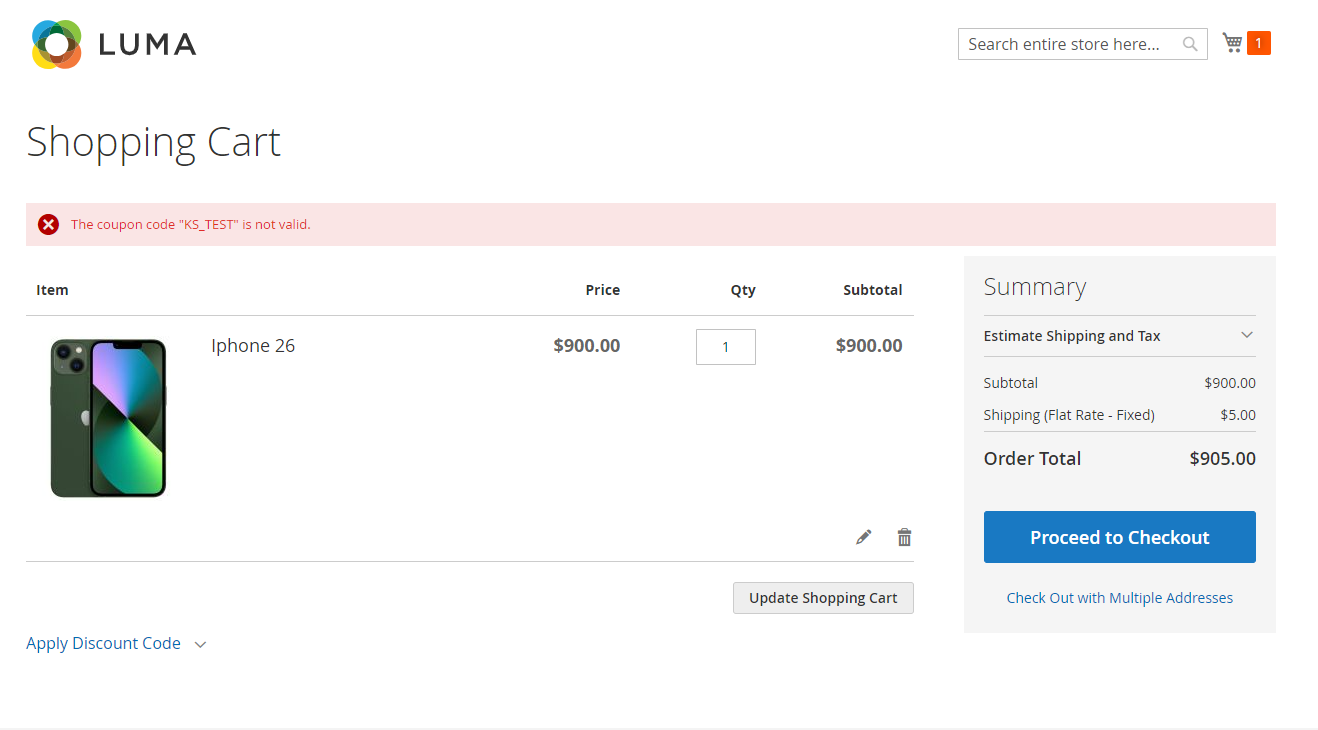The width and height of the screenshot is (1318, 730).
Task: Click the red error X icon
Action: click(49, 225)
